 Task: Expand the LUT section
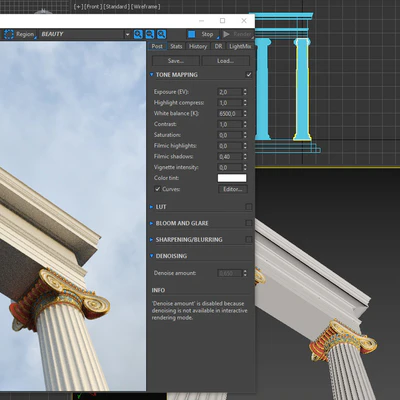(x=152, y=207)
